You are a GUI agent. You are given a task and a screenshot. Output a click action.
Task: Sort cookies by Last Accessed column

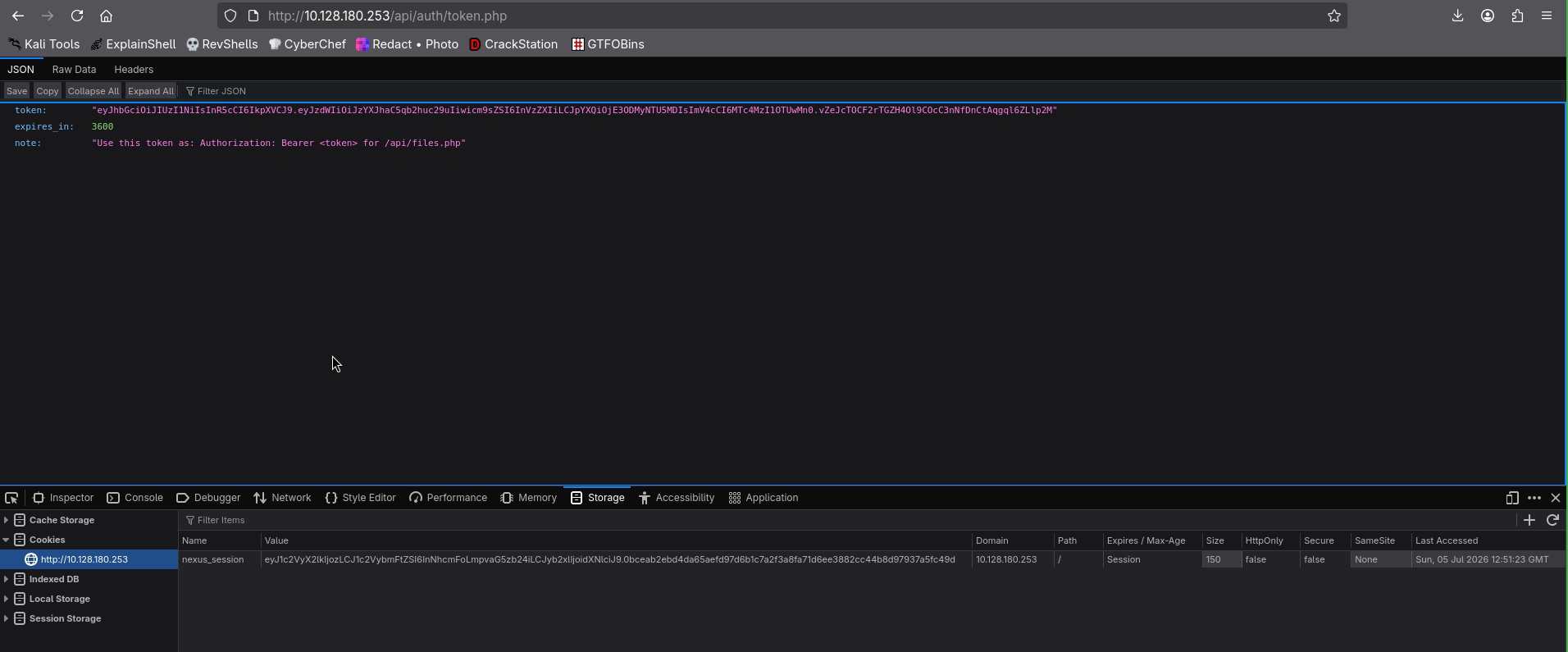click(x=1488, y=540)
